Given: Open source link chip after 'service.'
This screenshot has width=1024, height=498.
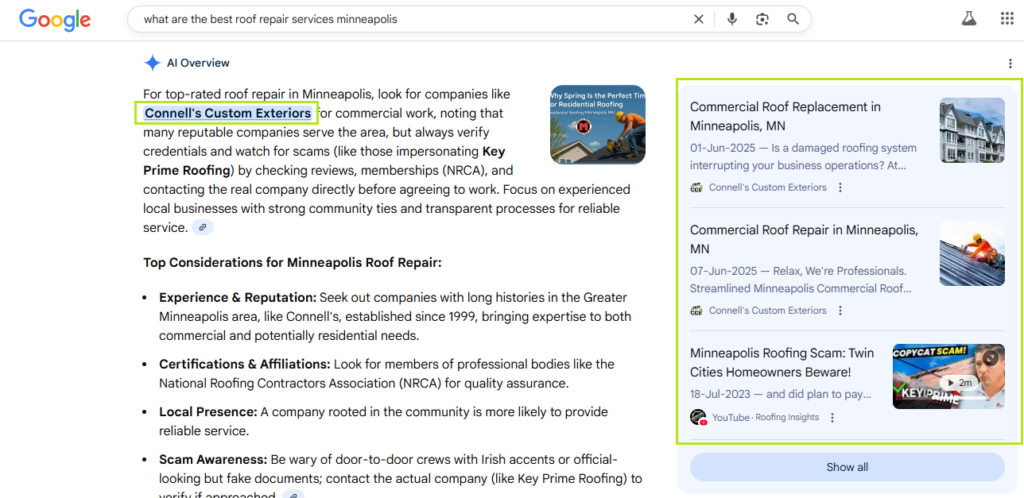Looking at the screenshot, I should tap(202, 228).
